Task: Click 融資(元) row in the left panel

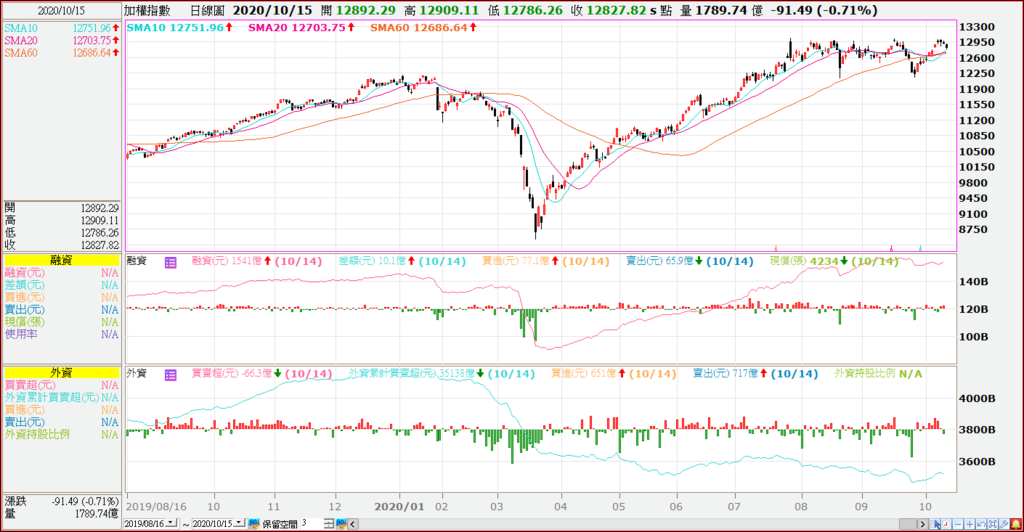Action: tap(61, 273)
